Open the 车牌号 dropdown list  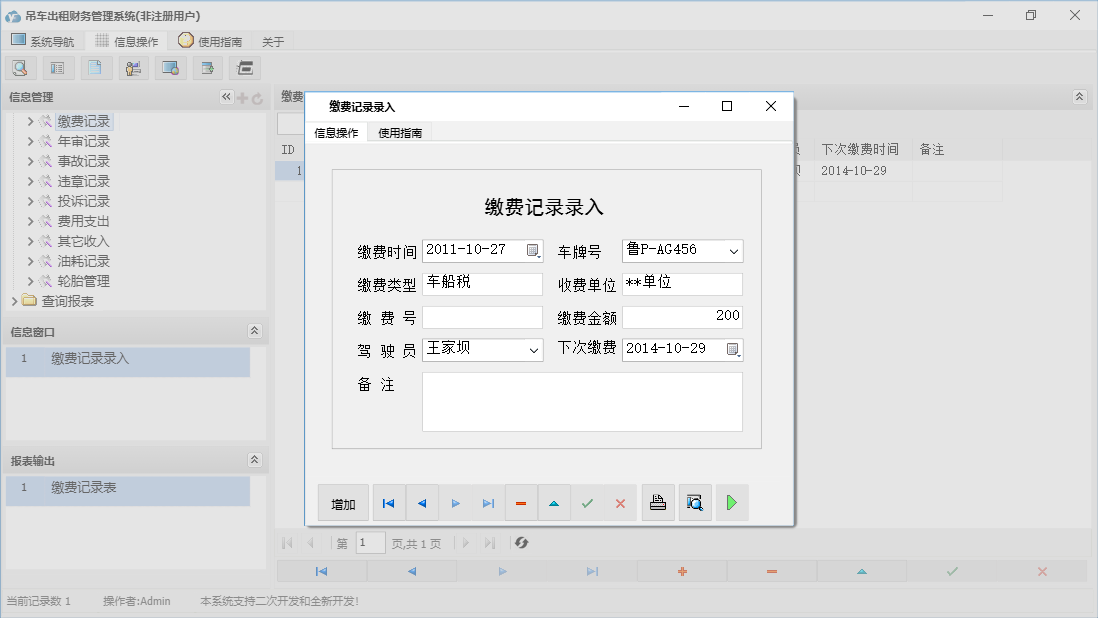pyautogui.click(x=733, y=251)
